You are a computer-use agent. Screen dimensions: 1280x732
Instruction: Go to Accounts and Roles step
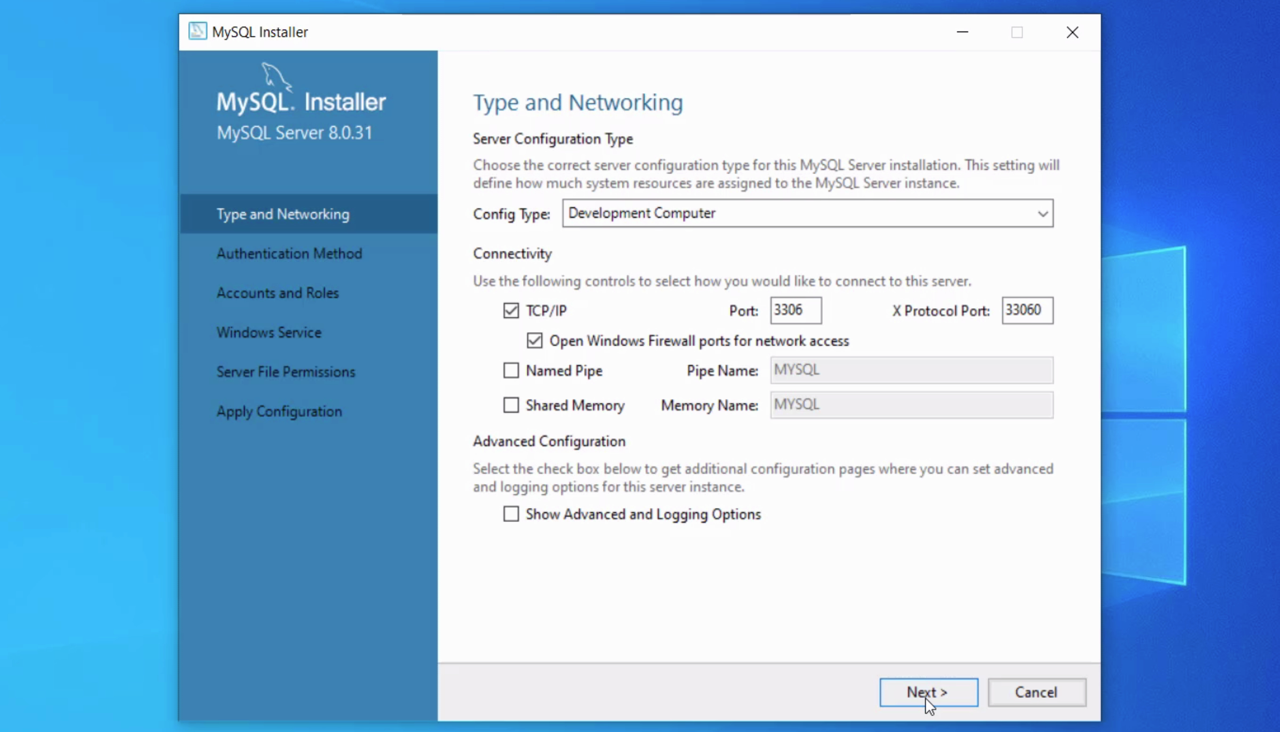pos(277,293)
